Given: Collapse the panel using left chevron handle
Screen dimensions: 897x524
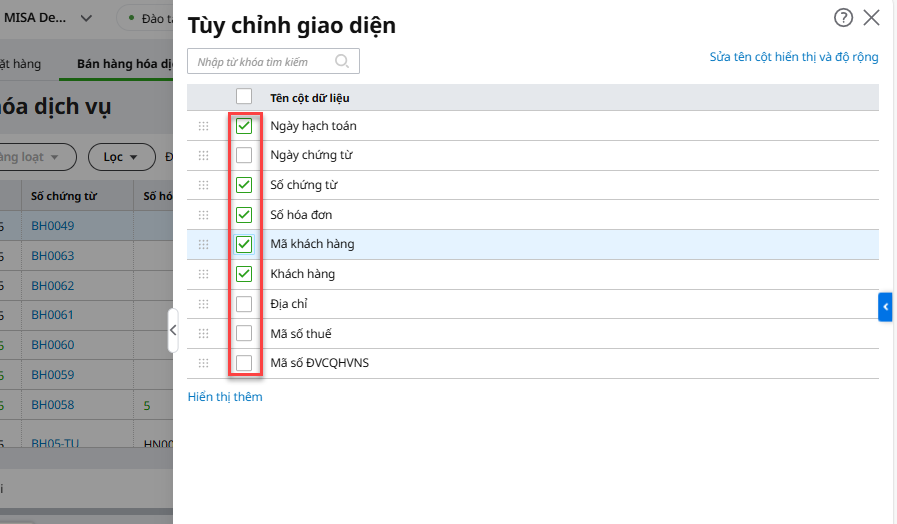Looking at the screenshot, I should pos(172,329).
